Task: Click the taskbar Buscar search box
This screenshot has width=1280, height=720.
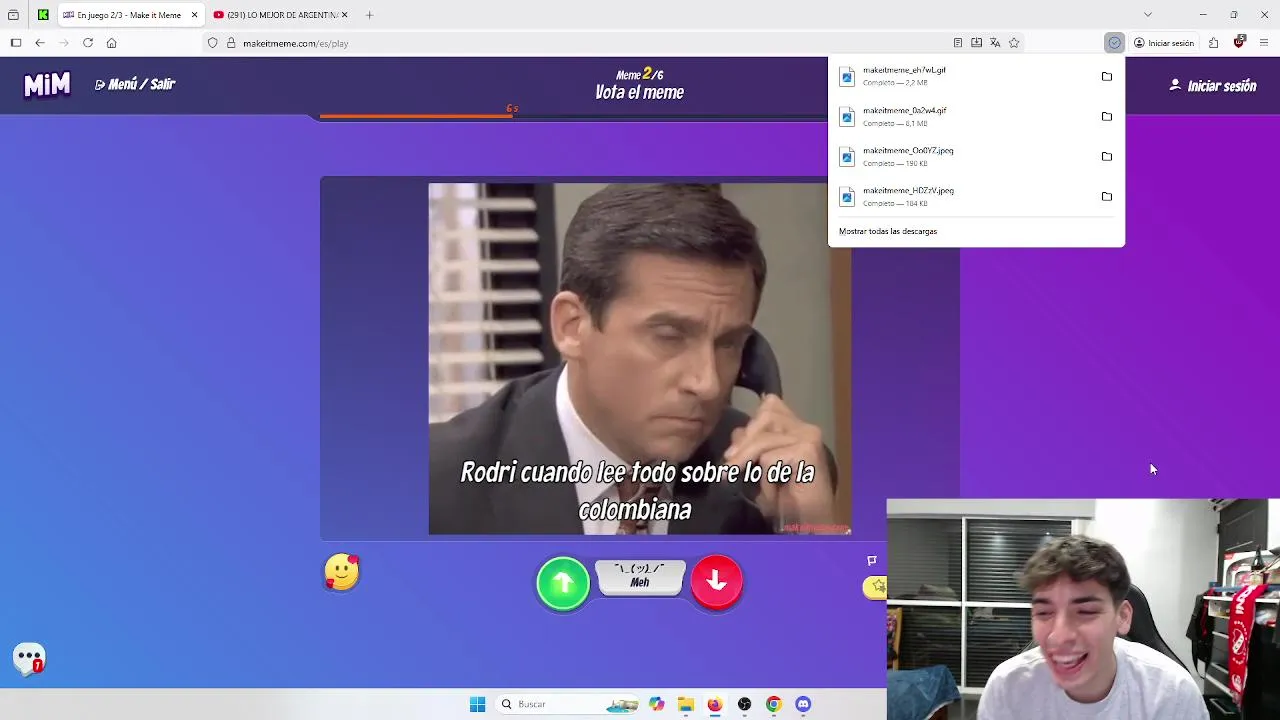Action: [x=568, y=704]
